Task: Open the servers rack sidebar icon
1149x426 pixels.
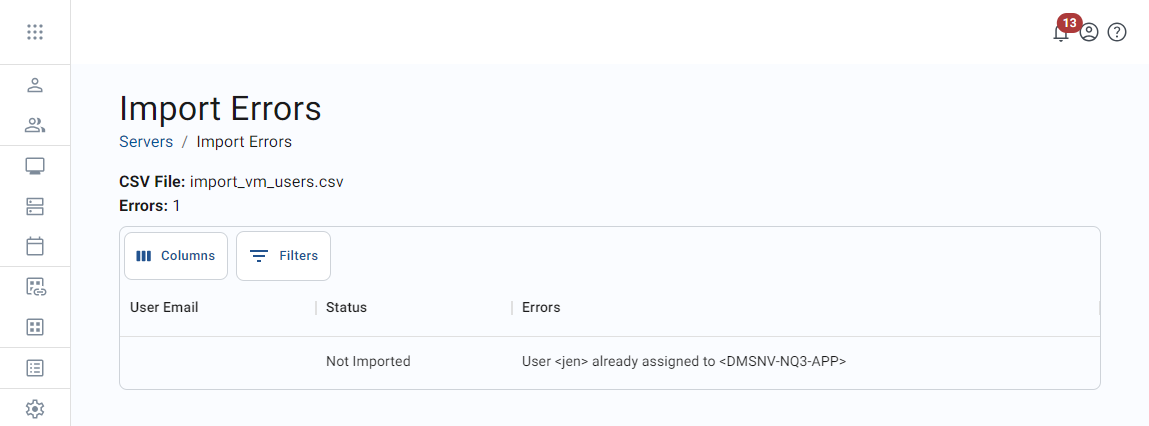Action: pyautogui.click(x=35, y=206)
